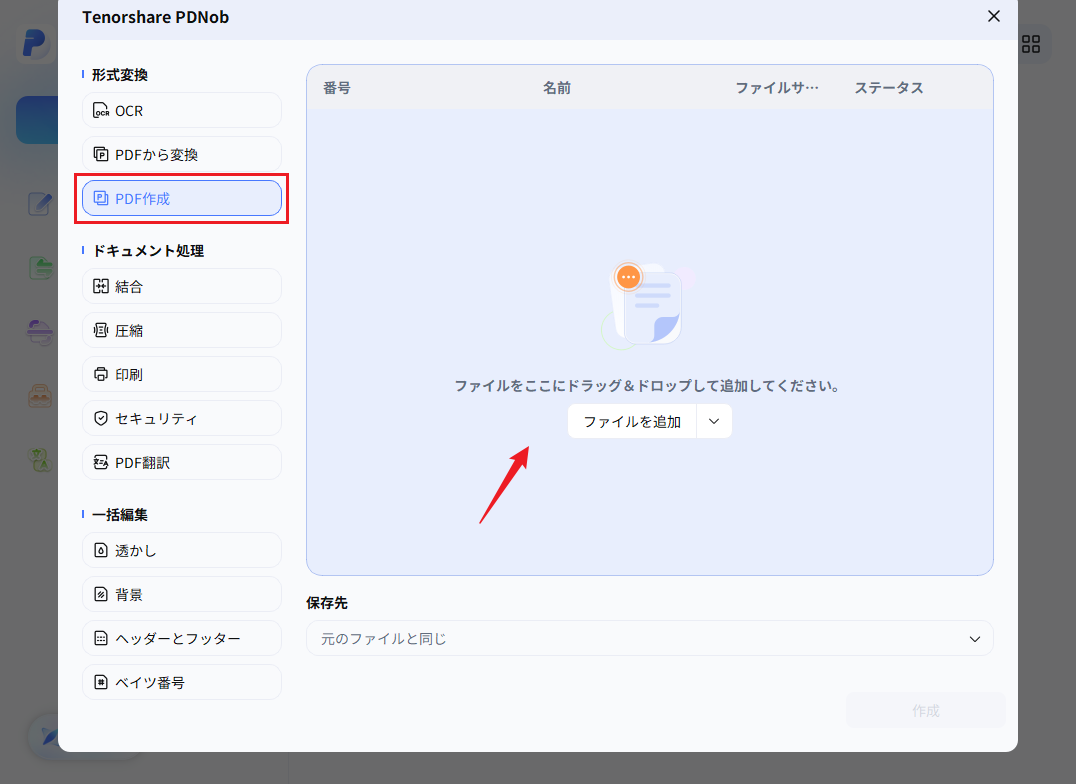
Task: Click the grid view icon behind dialog
Action: coord(1031,44)
